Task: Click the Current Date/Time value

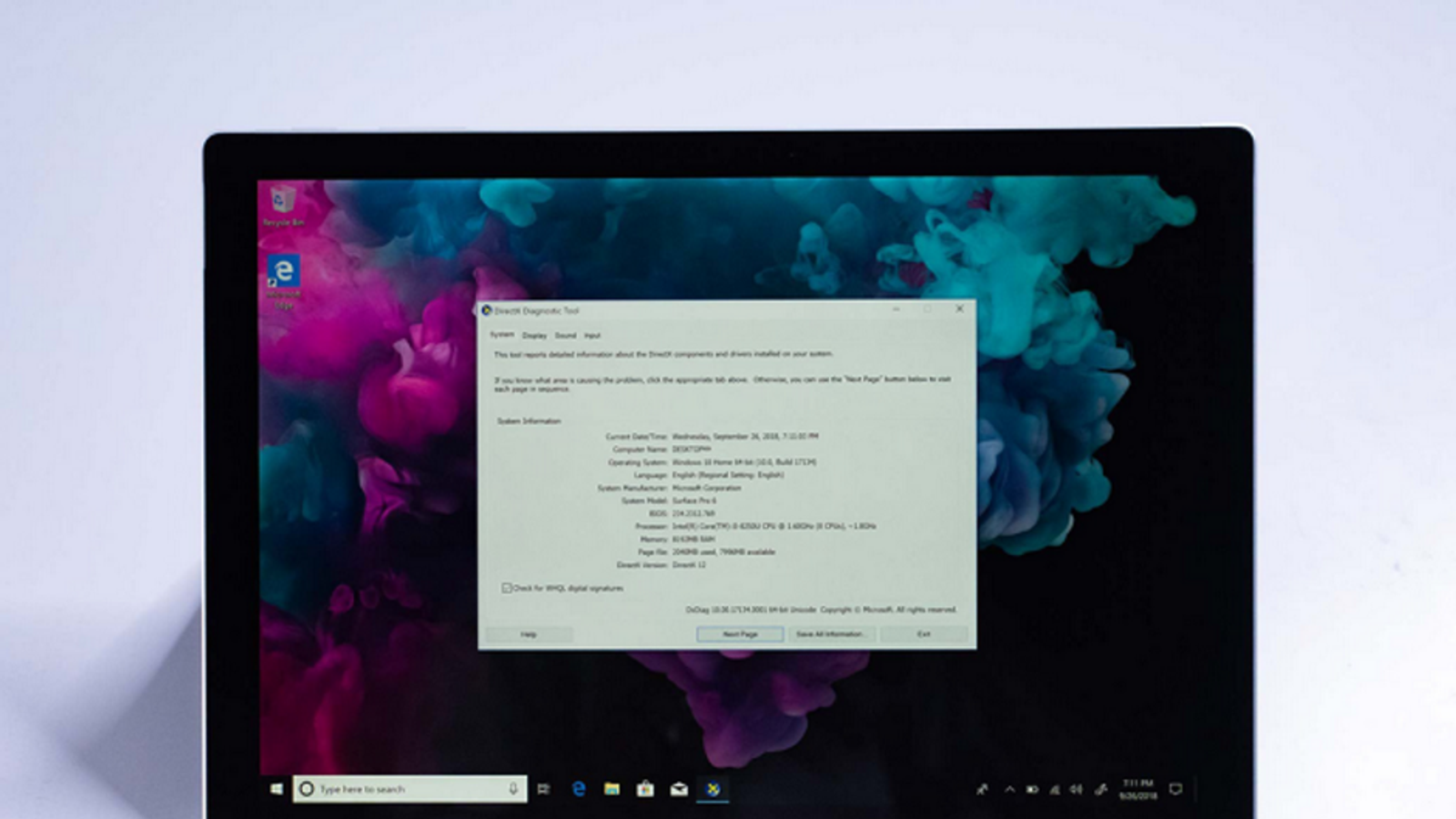Action: click(x=745, y=437)
